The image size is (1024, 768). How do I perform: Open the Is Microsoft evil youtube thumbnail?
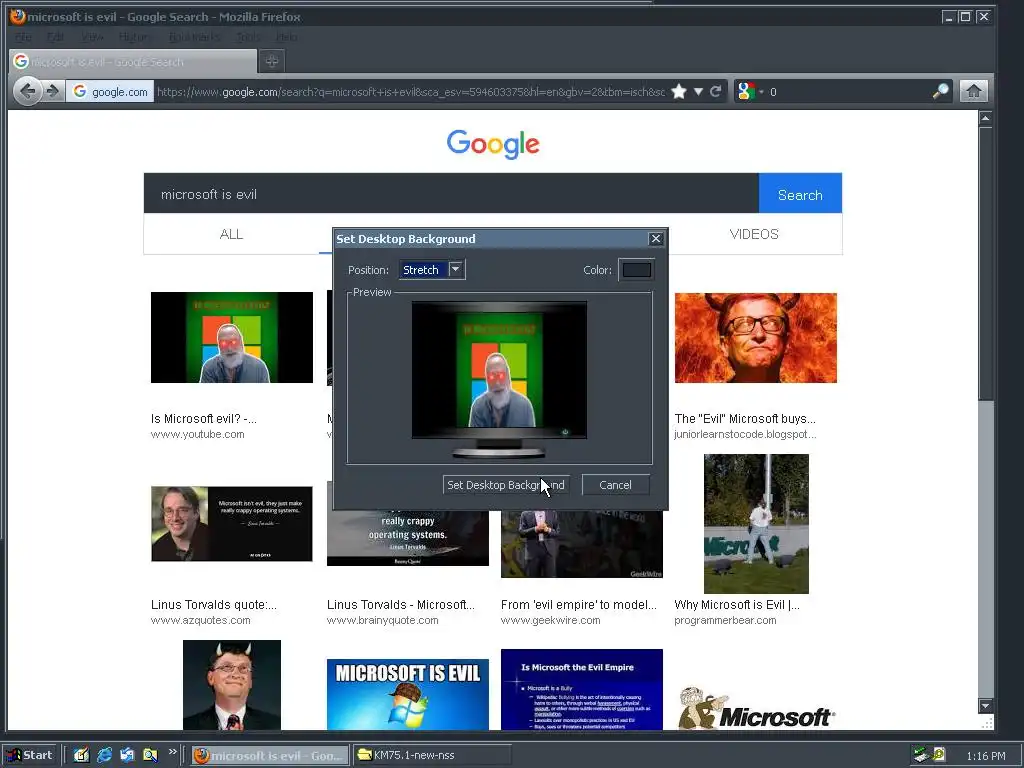coord(232,337)
